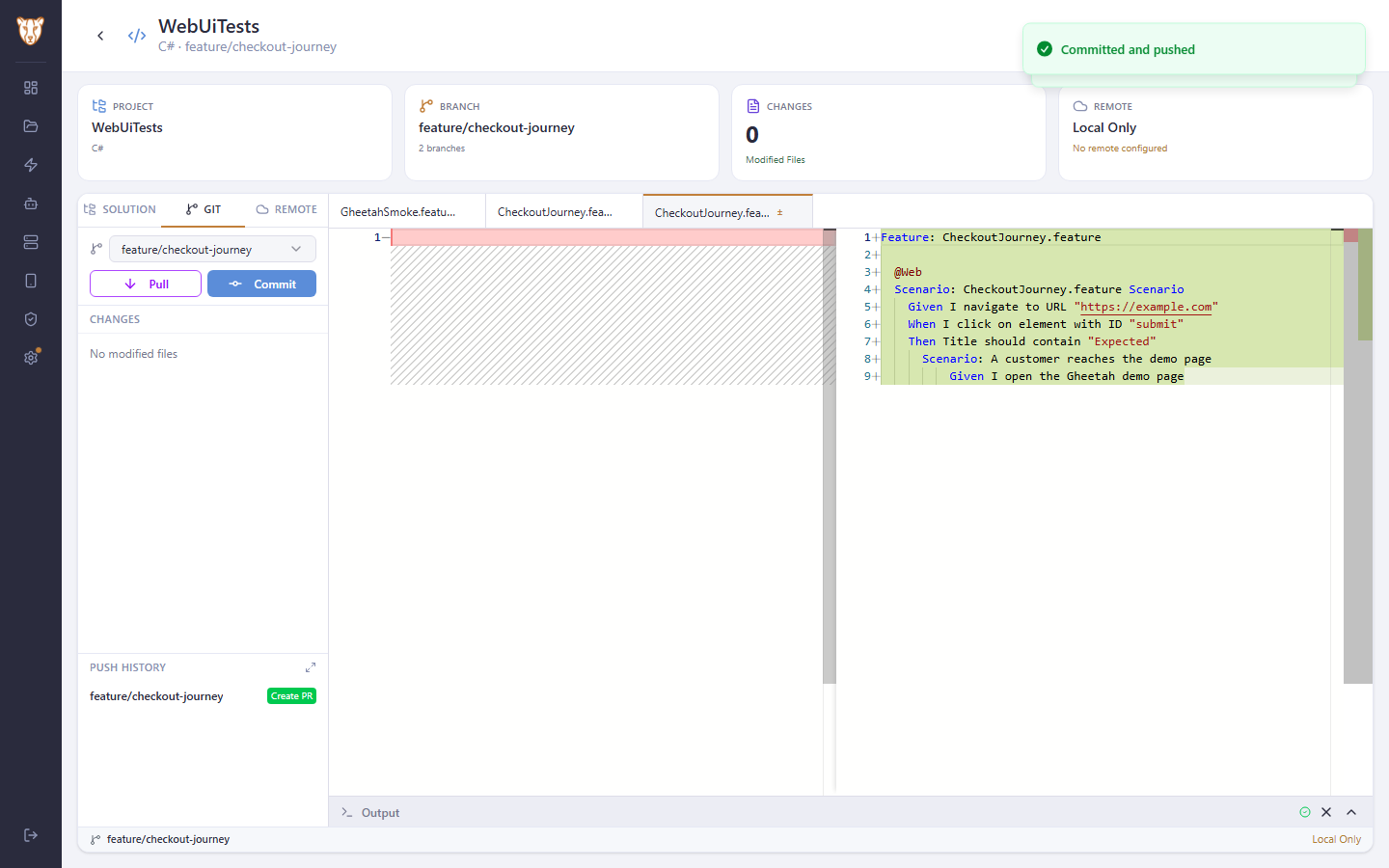Click the 'Then Title should contain' line
The image size is (1389, 868).
[1031, 341]
